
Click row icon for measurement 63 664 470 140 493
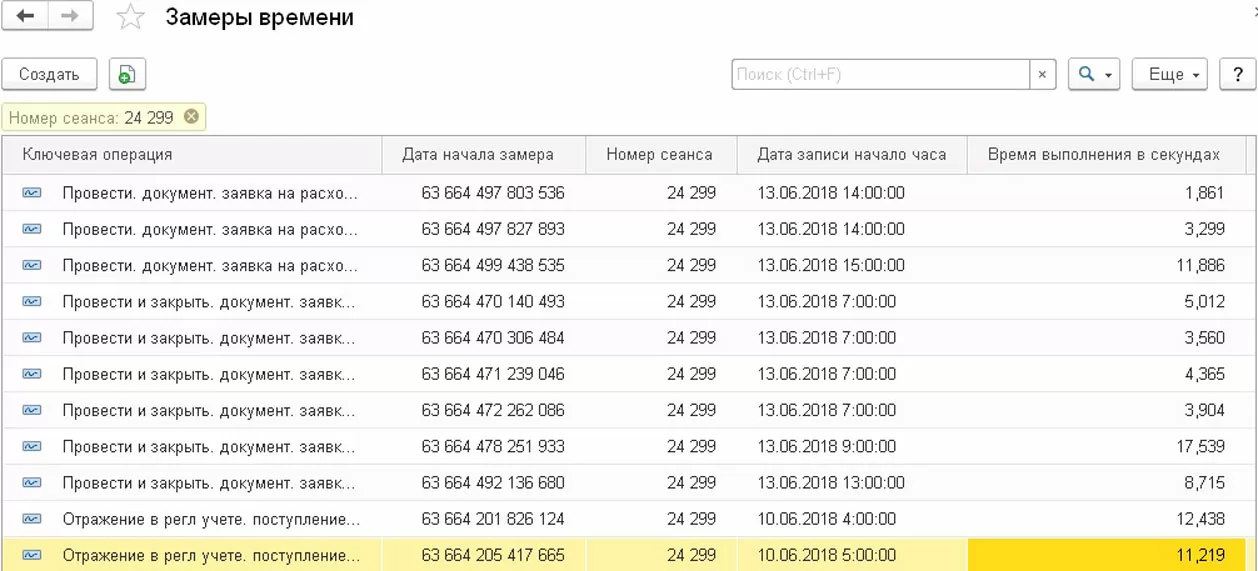tap(32, 301)
